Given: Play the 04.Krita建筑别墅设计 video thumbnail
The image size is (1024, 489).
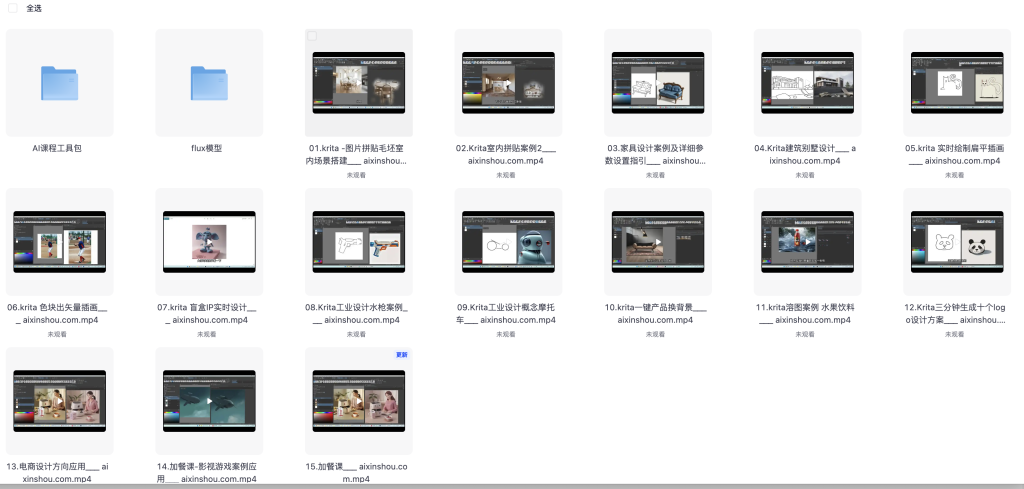Looking at the screenshot, I should 807,81.
